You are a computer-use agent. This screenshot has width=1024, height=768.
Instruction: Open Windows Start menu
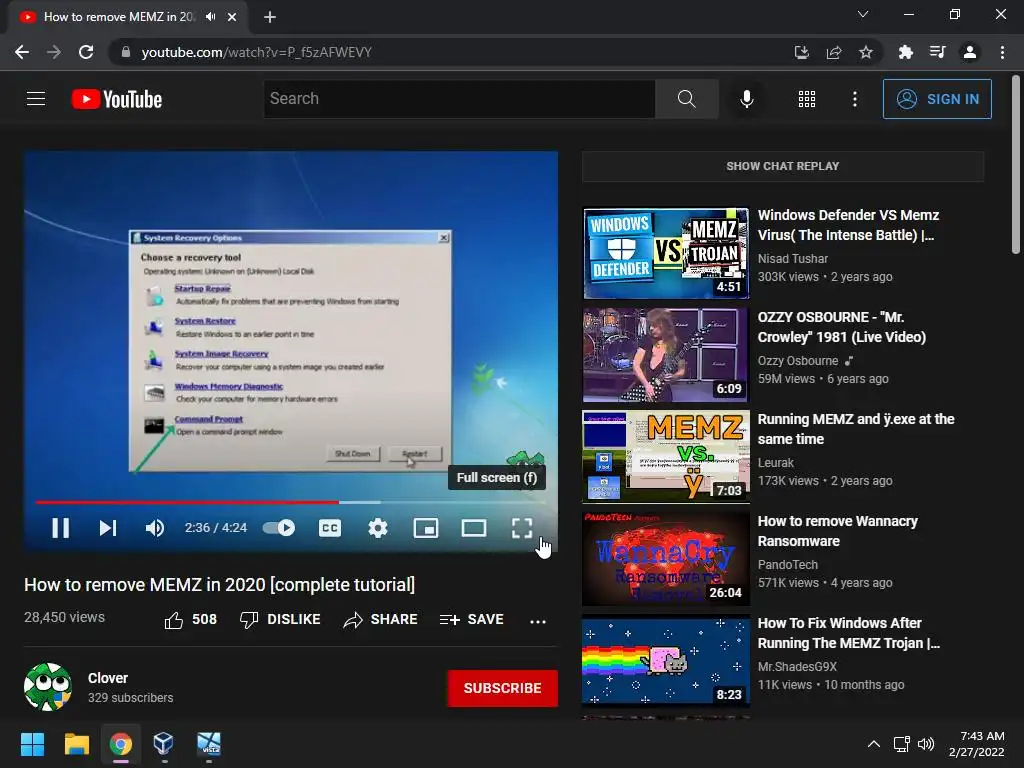(32, 744)
